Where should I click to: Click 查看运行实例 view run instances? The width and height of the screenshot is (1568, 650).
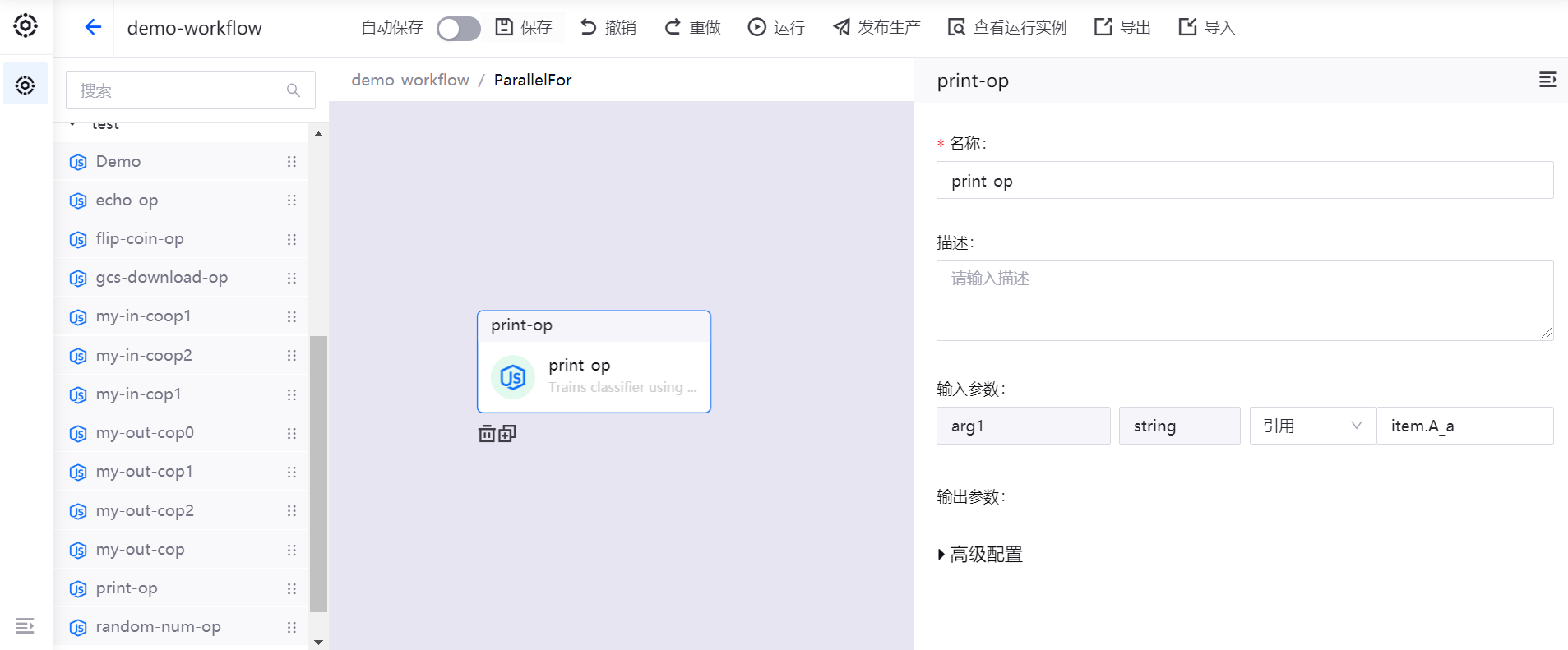[1006, 27]
